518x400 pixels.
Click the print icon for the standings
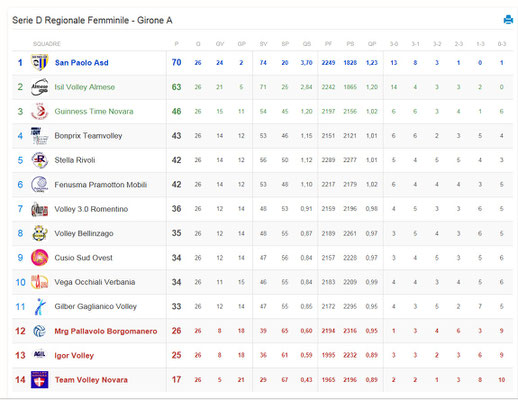pyautogui.click(x=508, y=20)
